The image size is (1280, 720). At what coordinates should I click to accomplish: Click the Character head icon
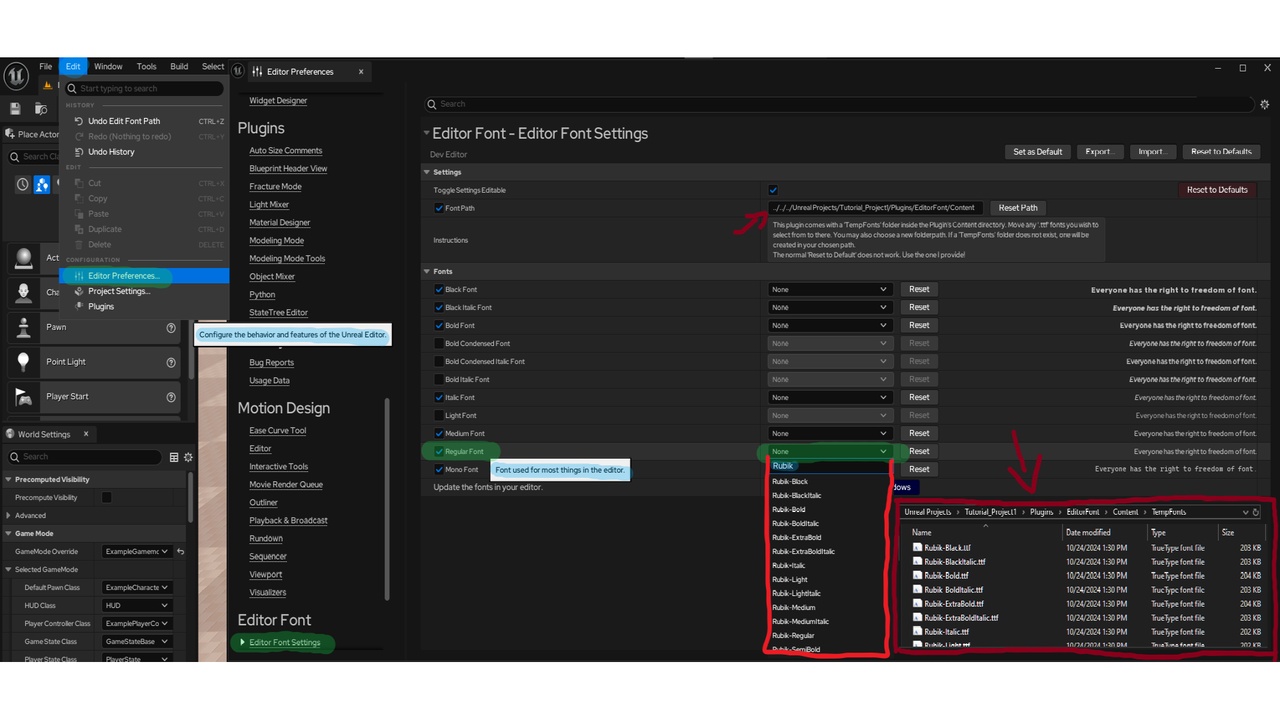click(x=23, y=292)
